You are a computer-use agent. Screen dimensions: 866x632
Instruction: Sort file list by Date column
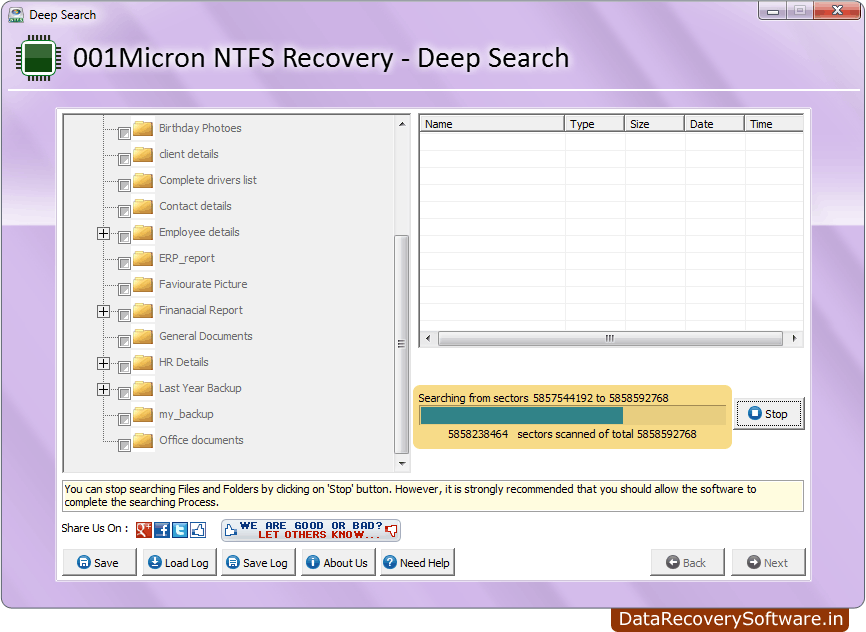pyautogui.click(x=714, y=124)
